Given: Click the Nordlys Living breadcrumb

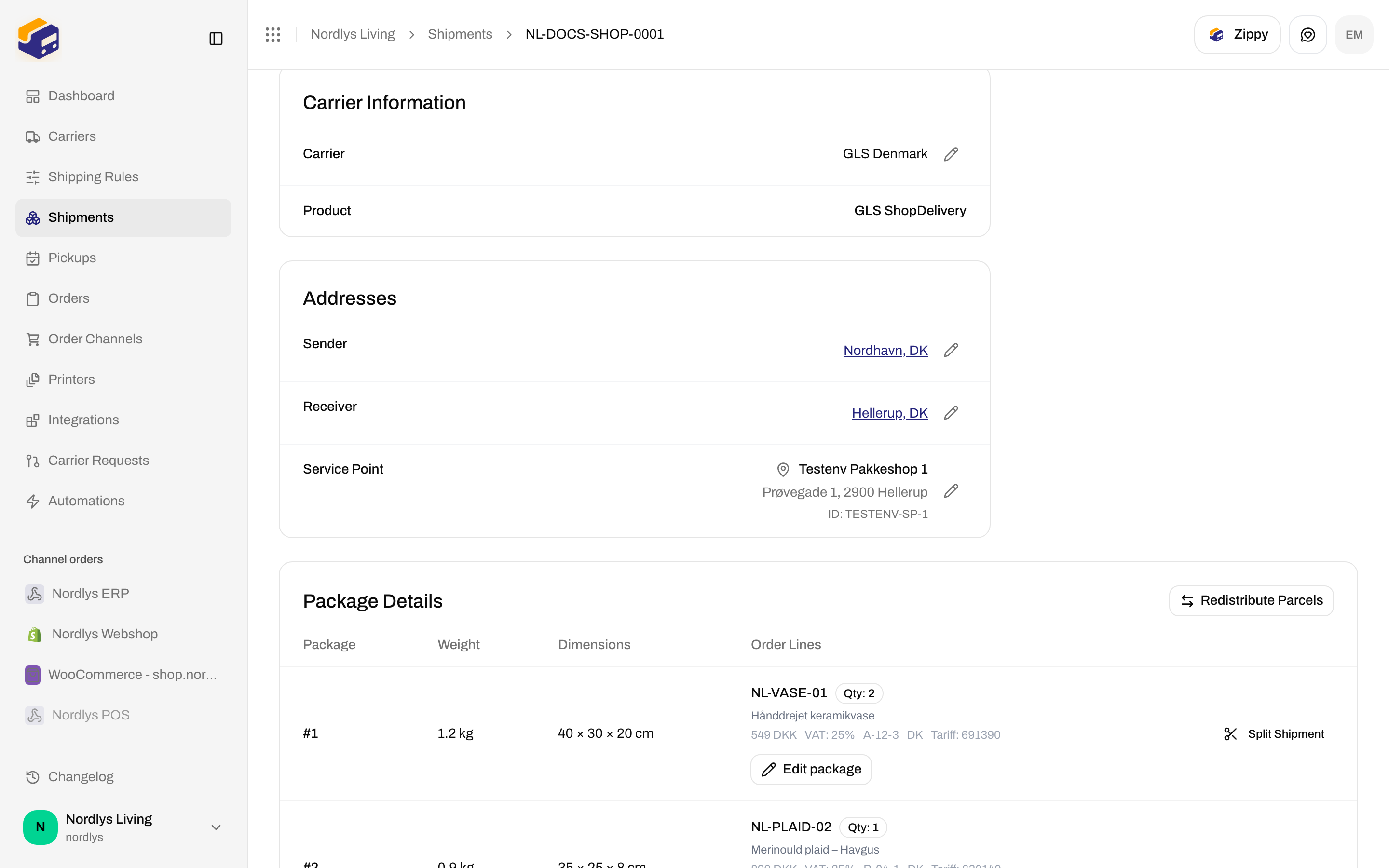Looking at the screenshot, I should click(x=353, y=34).
